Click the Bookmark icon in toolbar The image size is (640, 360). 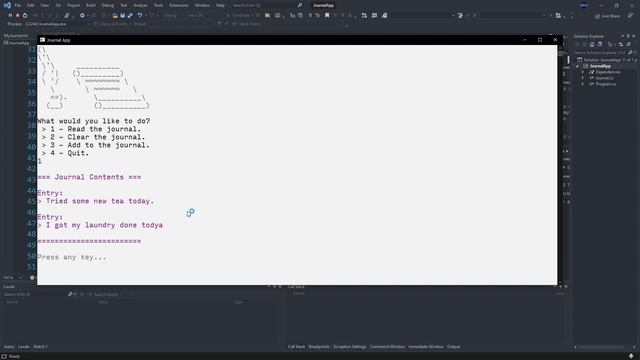click(327, 16)
